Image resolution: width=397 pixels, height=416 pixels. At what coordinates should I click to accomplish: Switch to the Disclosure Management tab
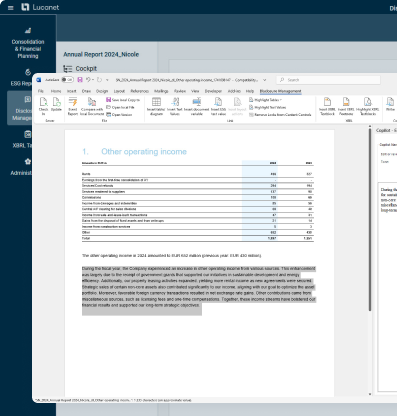pos(280,91)
